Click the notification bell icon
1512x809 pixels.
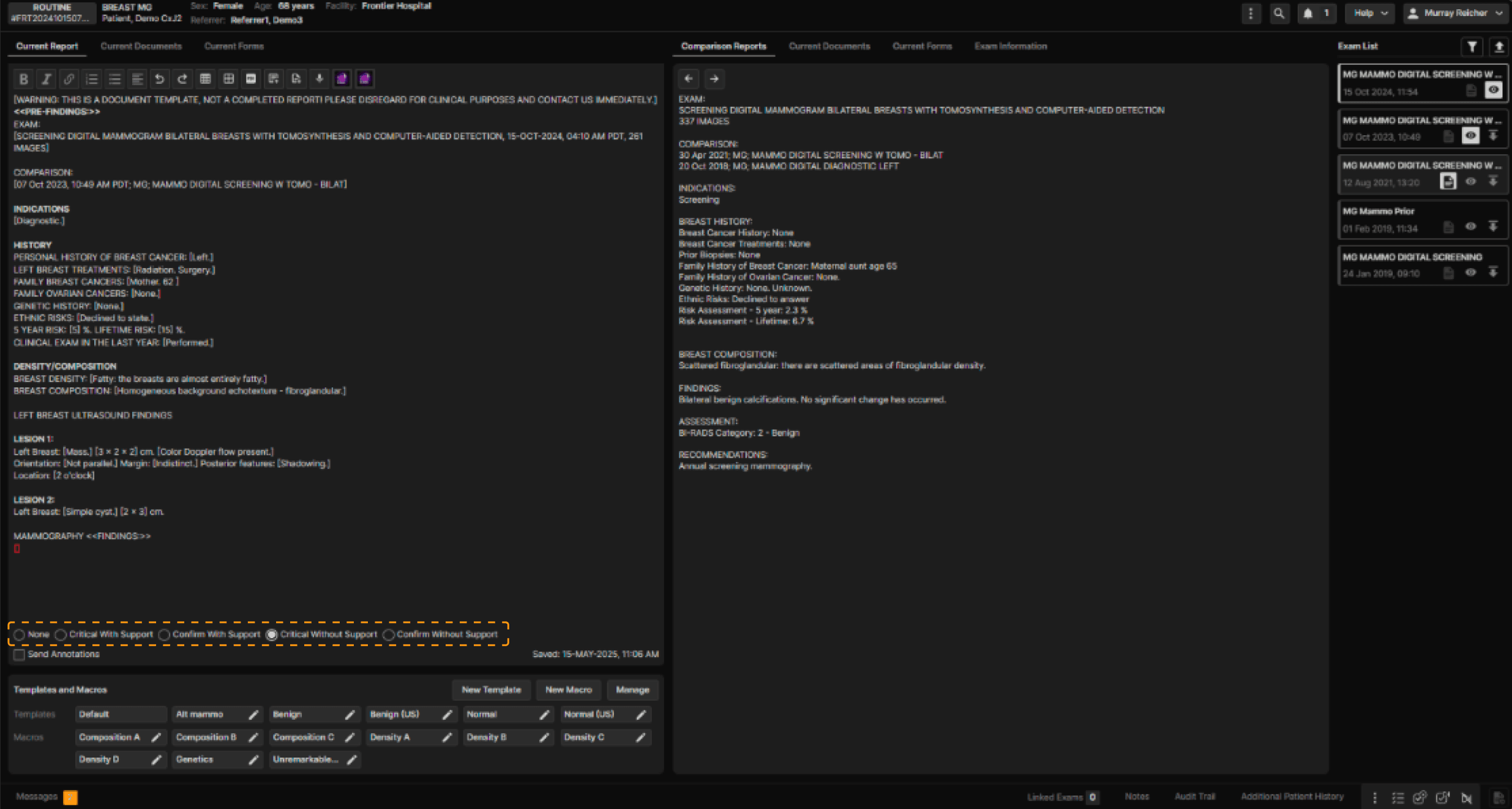(1308, 13)
